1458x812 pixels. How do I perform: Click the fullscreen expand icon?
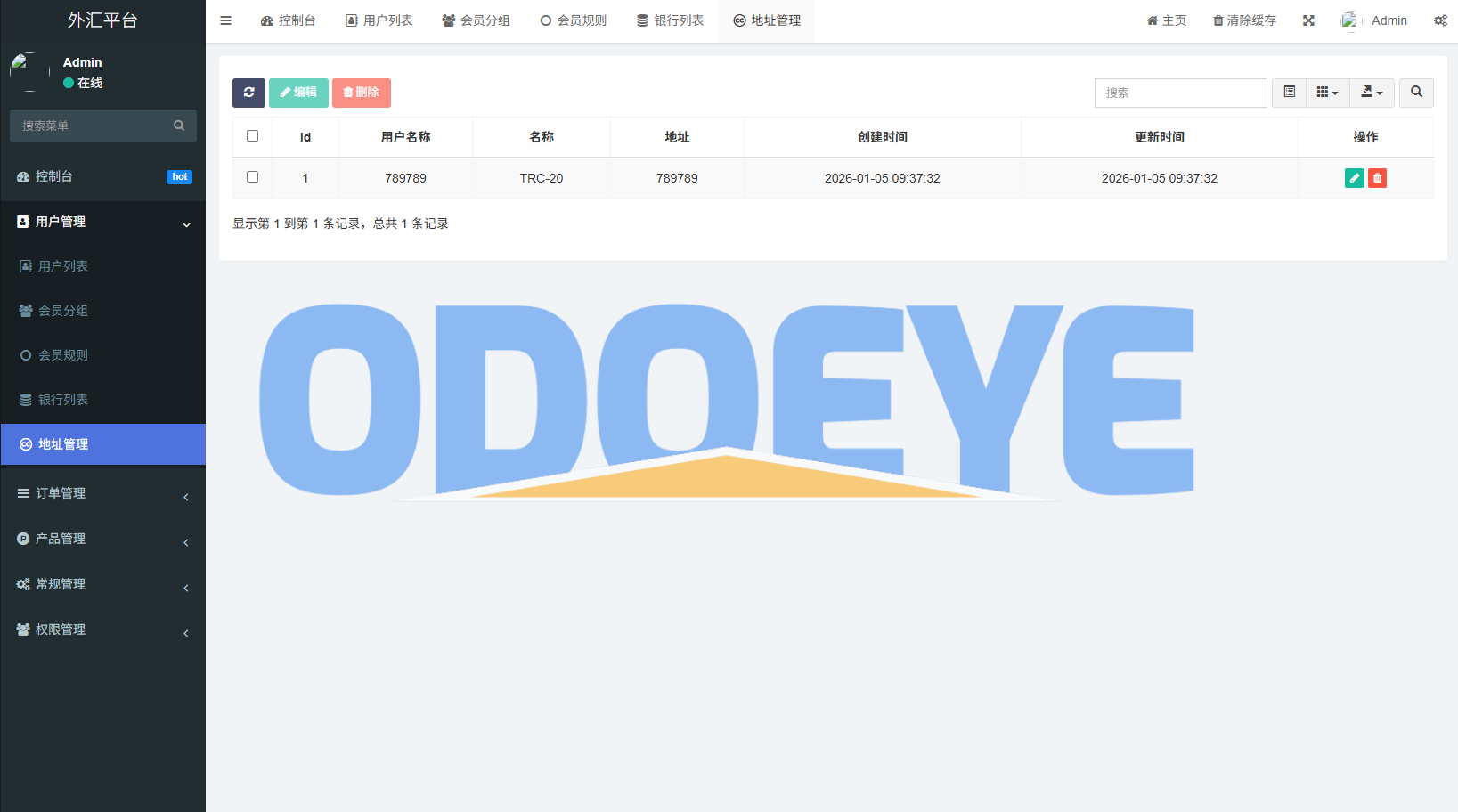coord(1308,20)
